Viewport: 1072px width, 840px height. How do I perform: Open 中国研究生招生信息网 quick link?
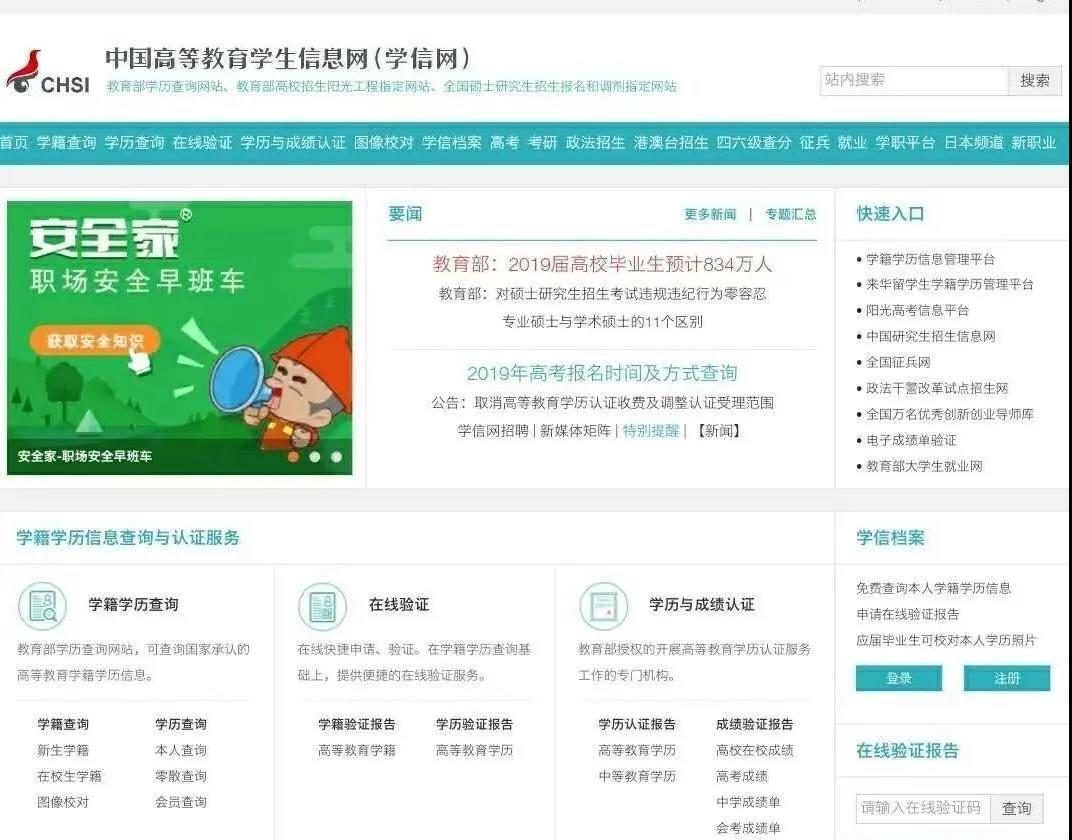tap(930, 337)
